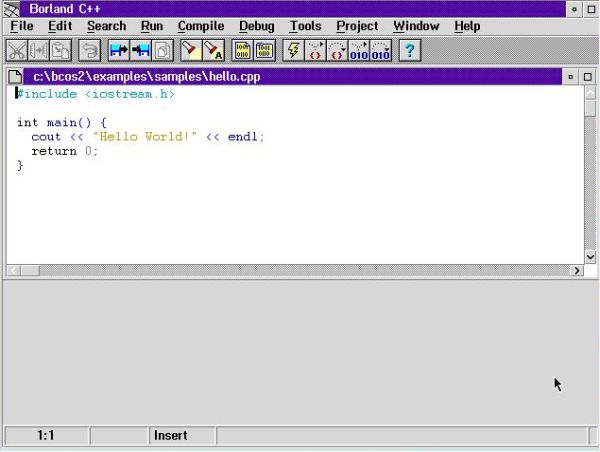This screenshot has height=452, width=600.
Task: Click the vertical scrollbar thumb in editor
Action: 590,108
